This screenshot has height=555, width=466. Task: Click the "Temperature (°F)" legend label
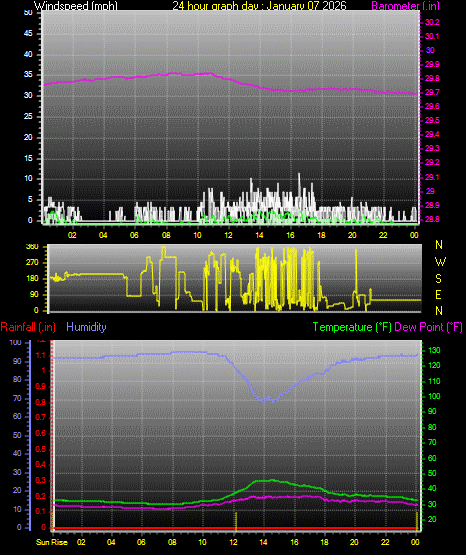(352, 327)
